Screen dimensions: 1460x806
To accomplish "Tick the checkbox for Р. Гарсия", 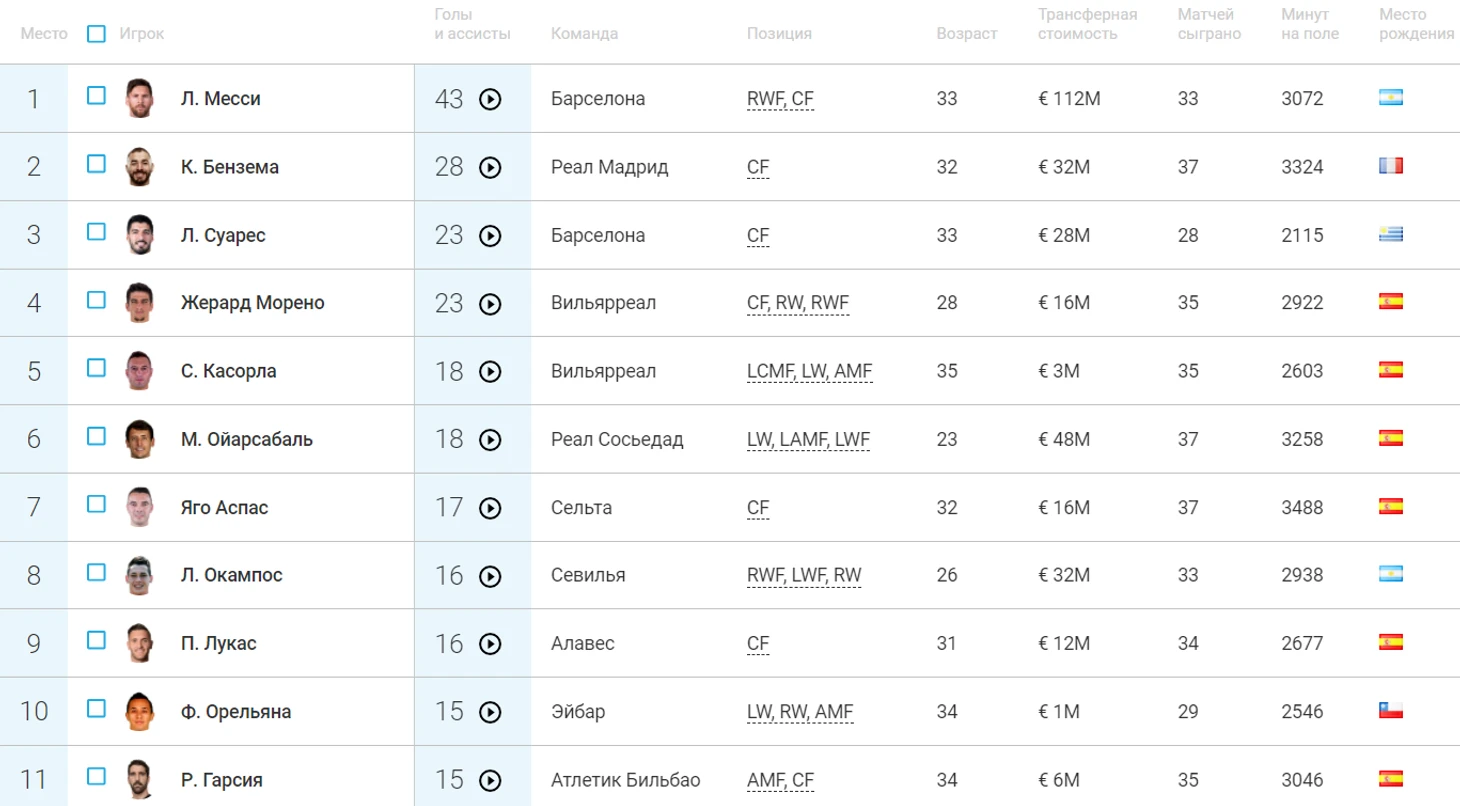I will [96, 776].
